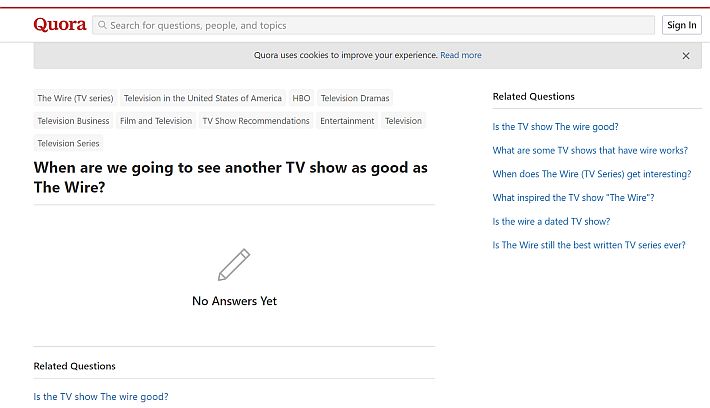Select the Television Dramas topic
Screen dimensions: 710x408
pos(355,98)
